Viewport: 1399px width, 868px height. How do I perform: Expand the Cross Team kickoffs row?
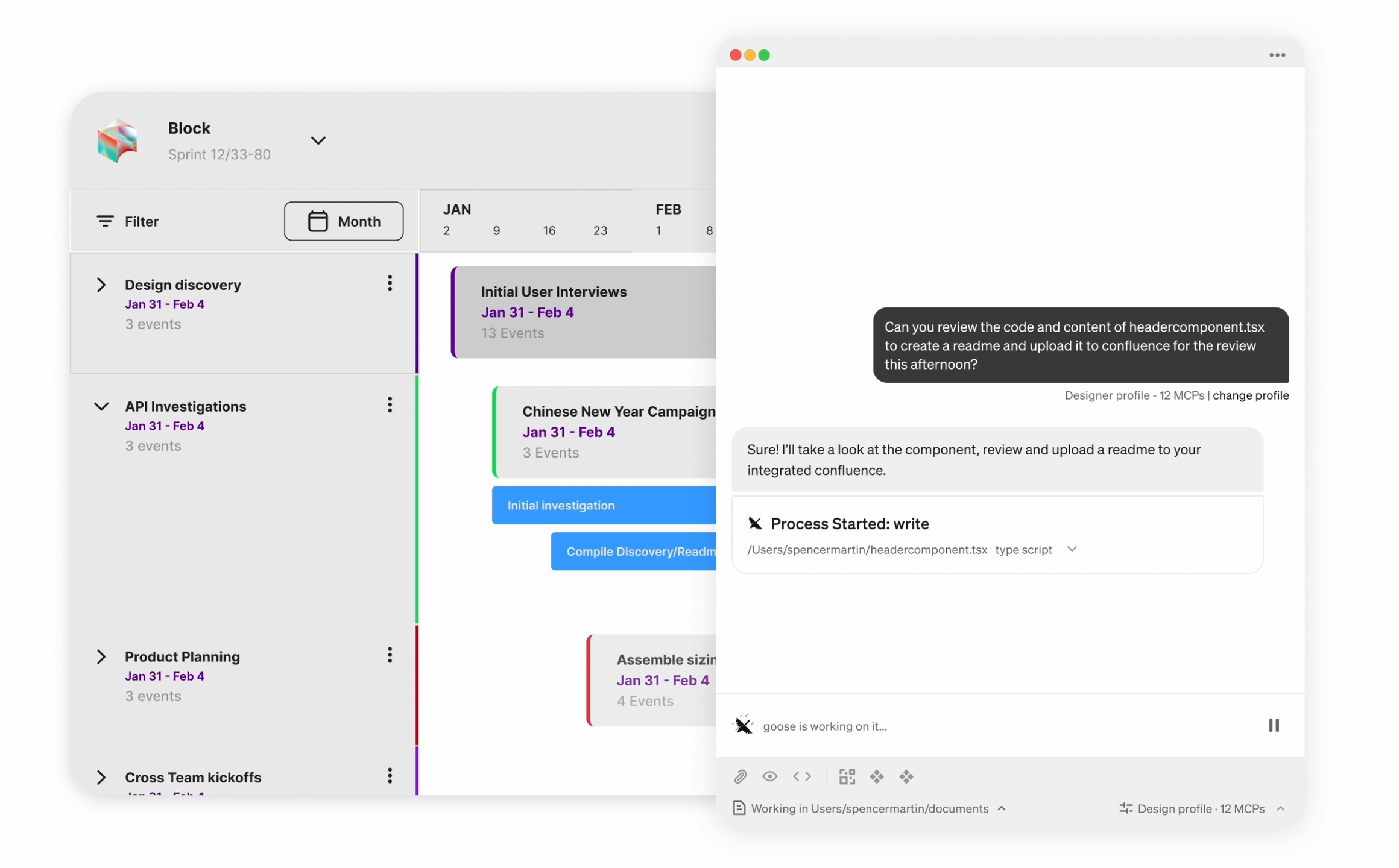(x=101, y=777)
